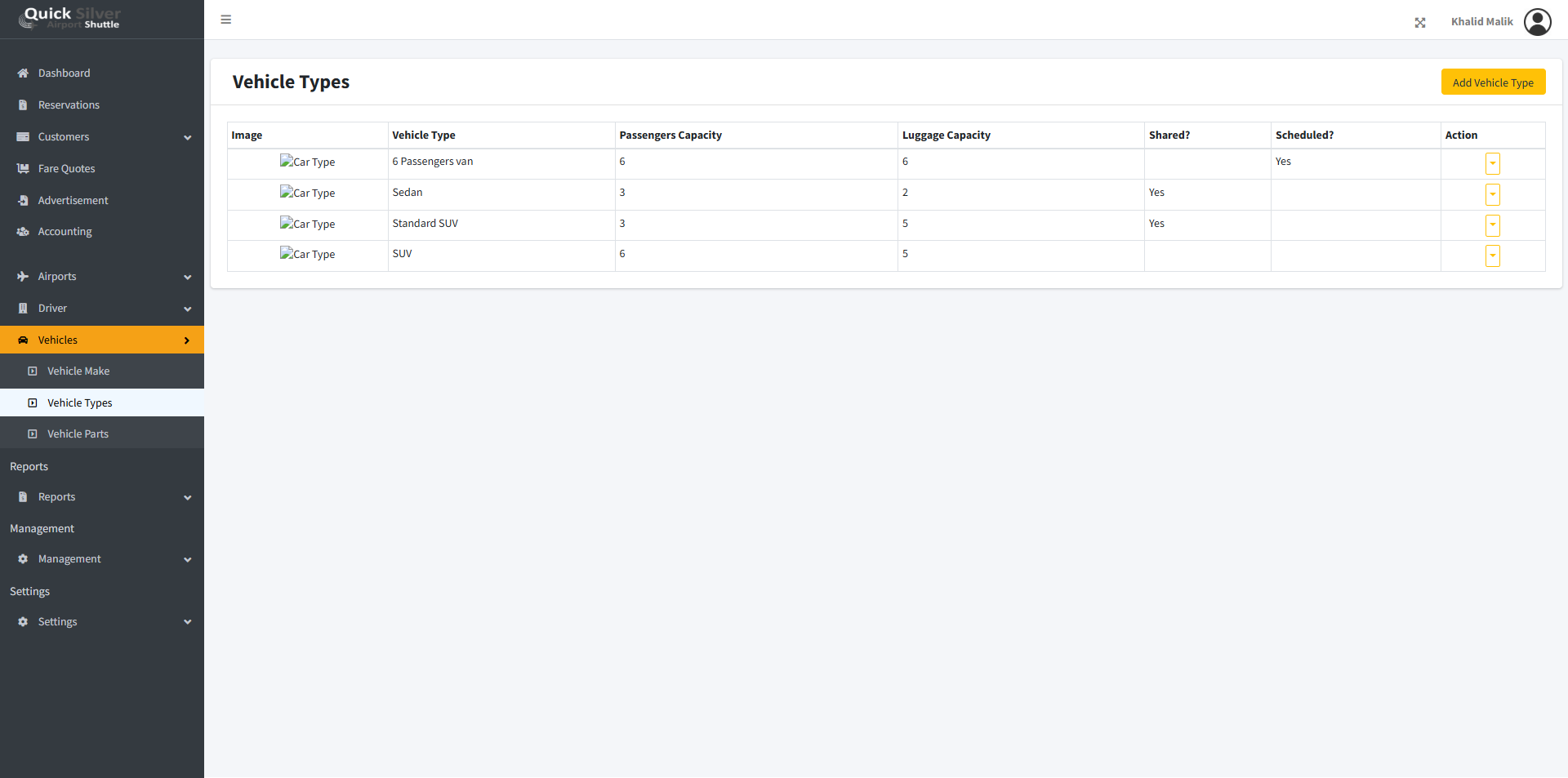Click the Add Vehicle Type button

click(1492, 82)
